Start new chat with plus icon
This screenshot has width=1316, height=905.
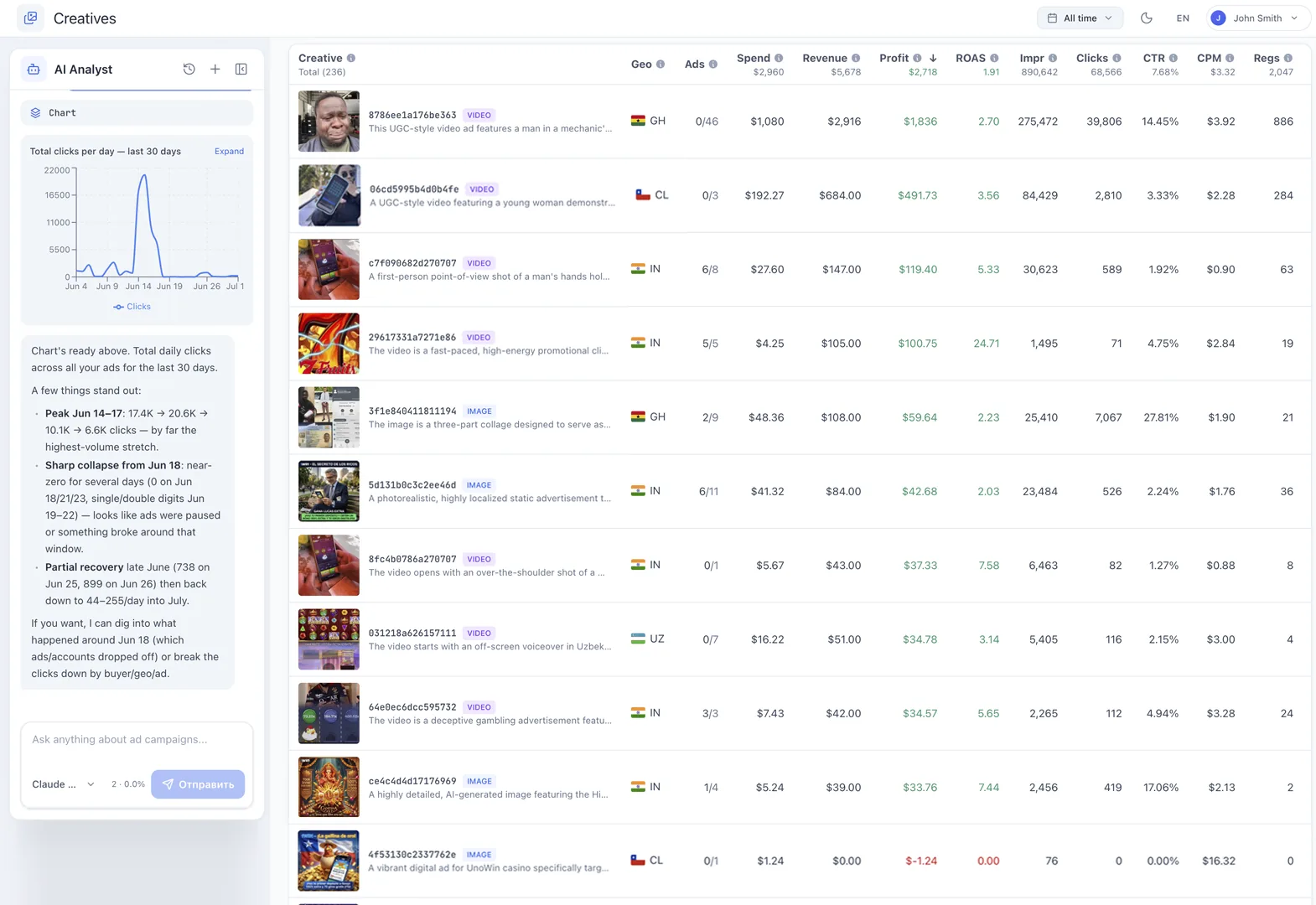[215, 69]
